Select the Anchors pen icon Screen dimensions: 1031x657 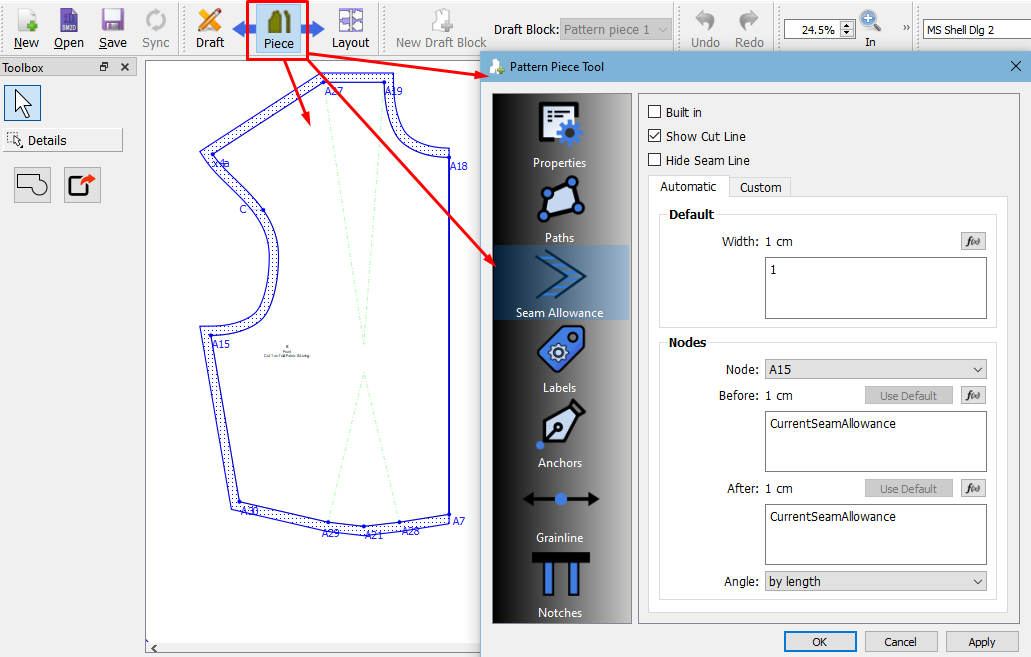click(559, 433)
